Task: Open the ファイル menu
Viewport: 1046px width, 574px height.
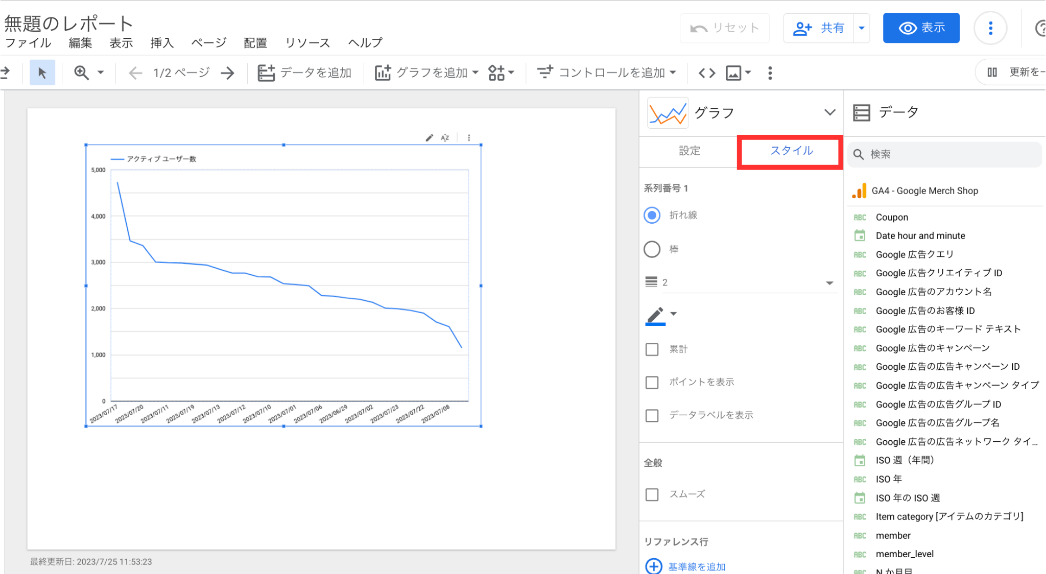Action: click(x=28, y=43)
